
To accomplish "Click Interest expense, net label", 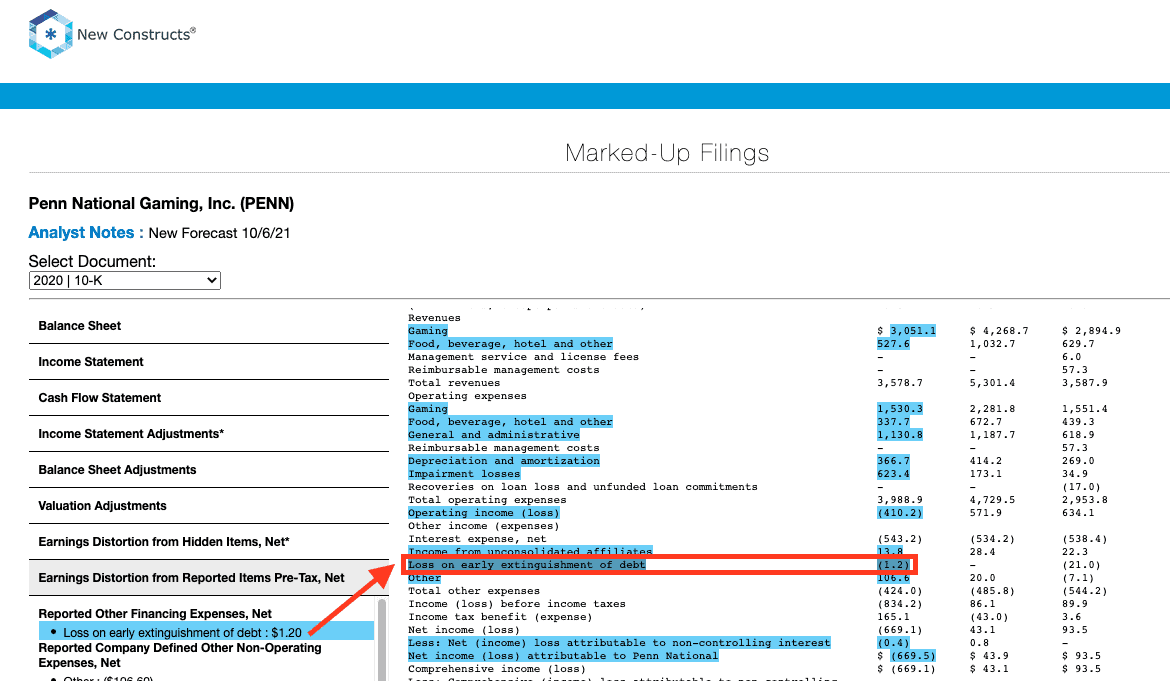I will pos(477,539).
